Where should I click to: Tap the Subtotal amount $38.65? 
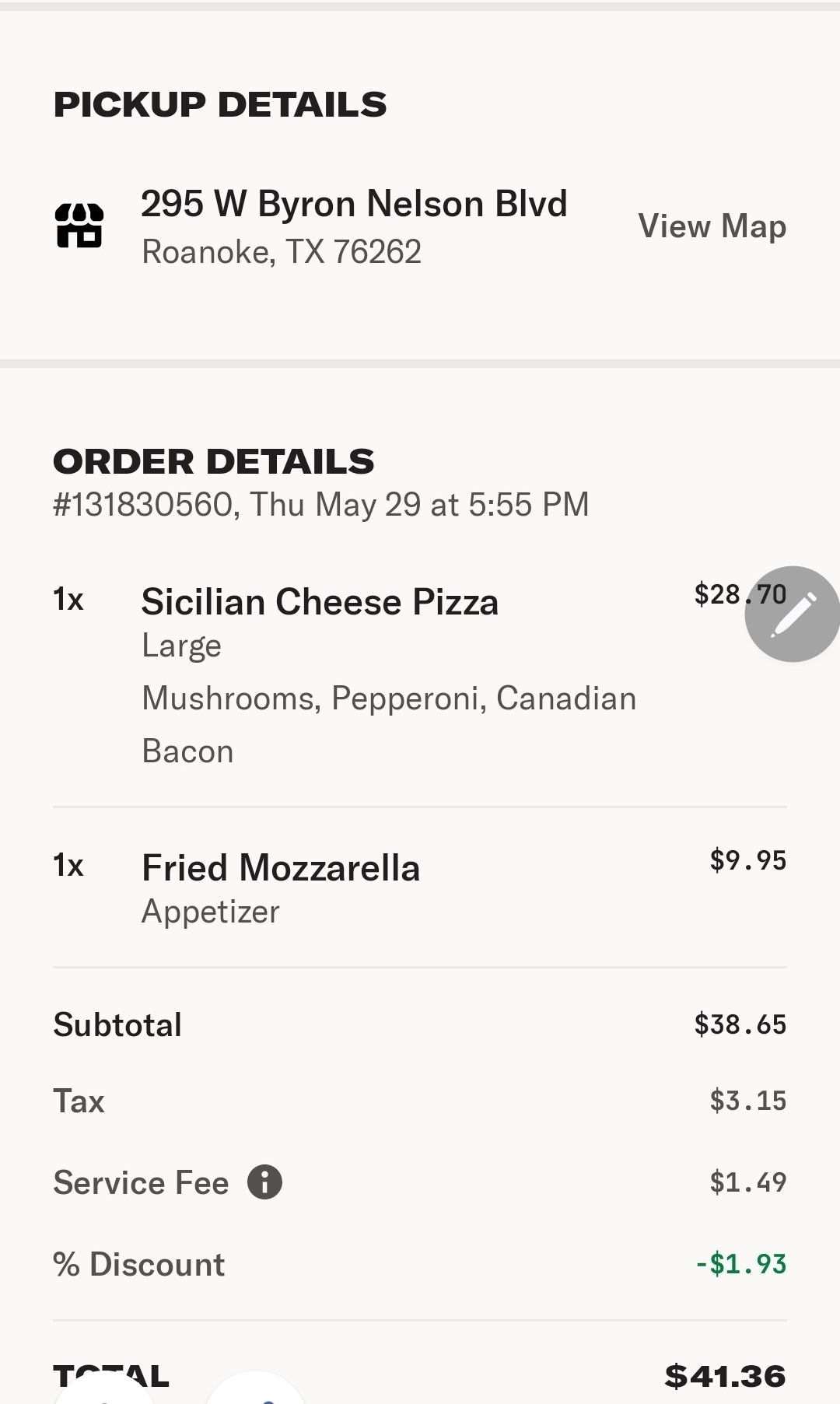[740, 1024]
